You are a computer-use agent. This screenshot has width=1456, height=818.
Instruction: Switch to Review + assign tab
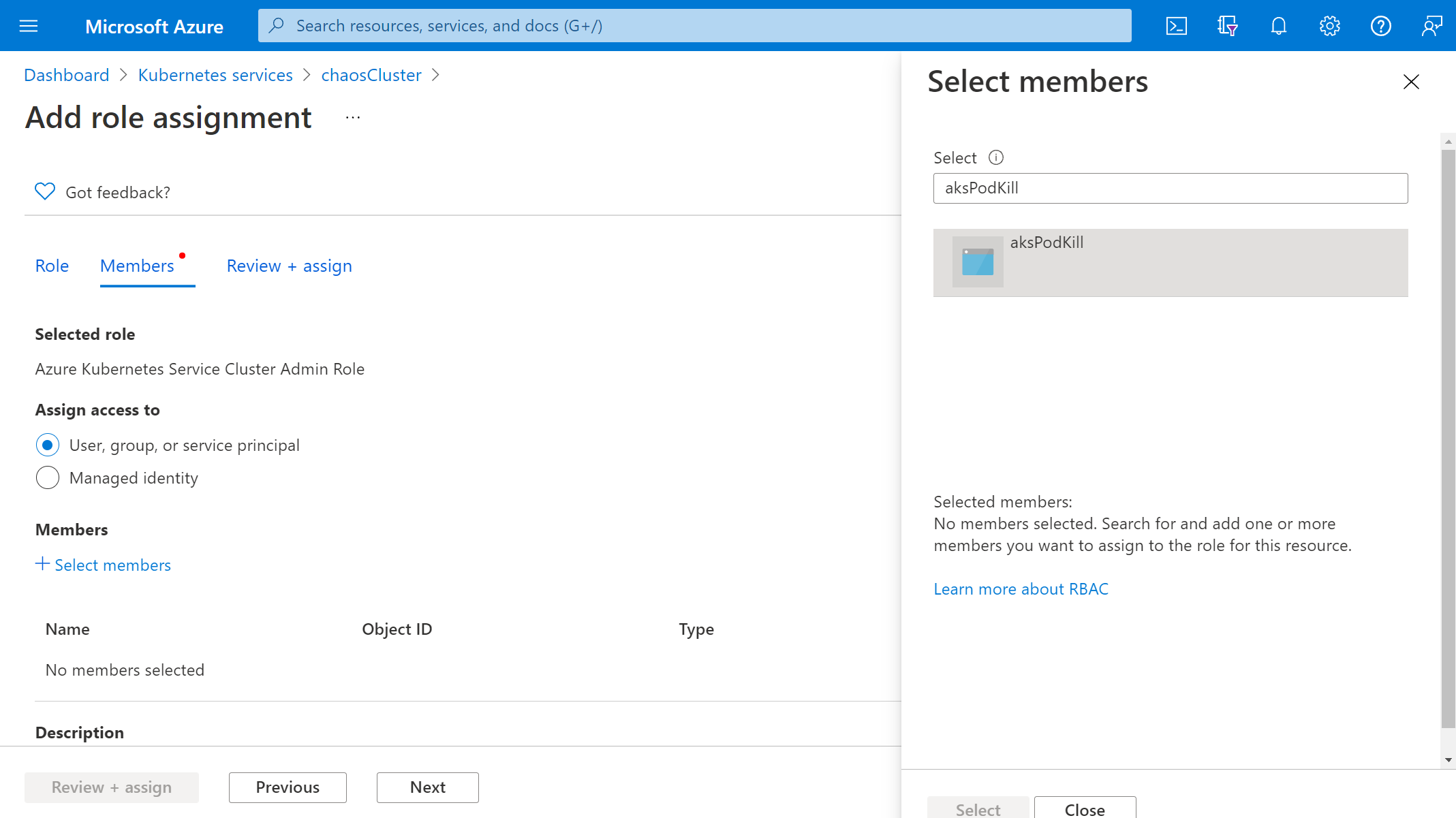click(x=289, y=265)
